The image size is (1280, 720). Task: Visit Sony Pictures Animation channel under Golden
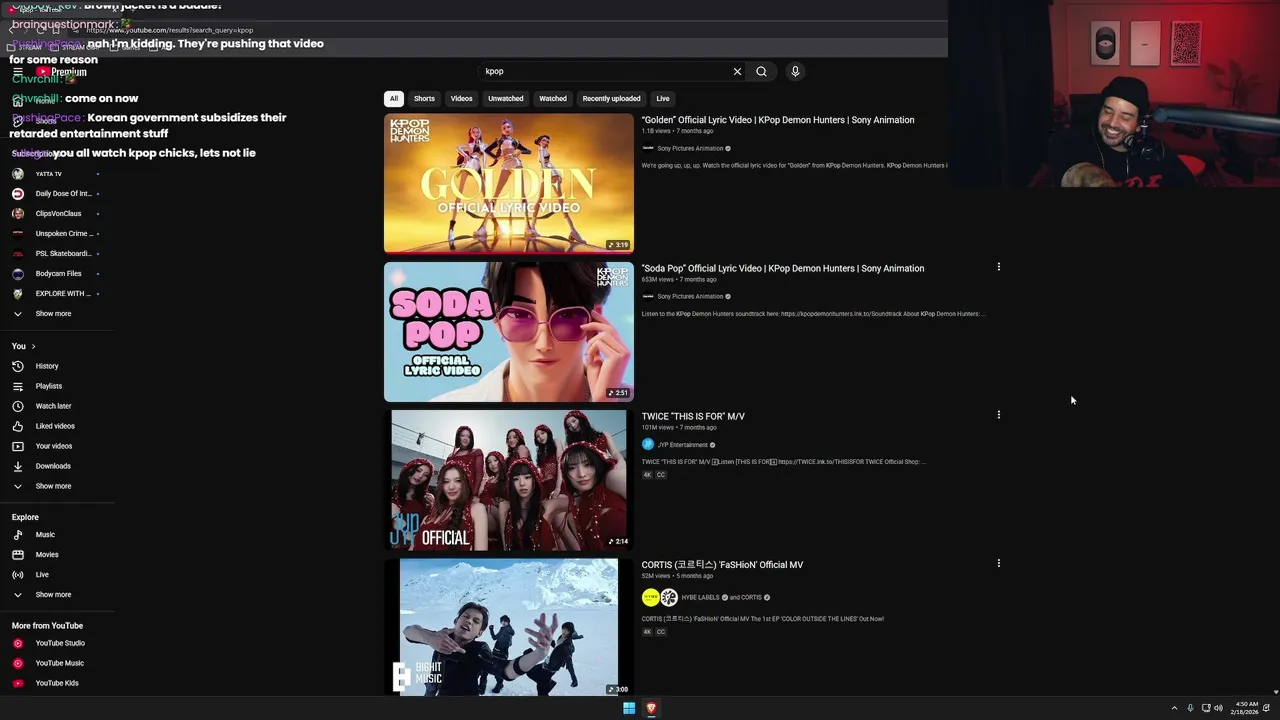tap(690, 149)
